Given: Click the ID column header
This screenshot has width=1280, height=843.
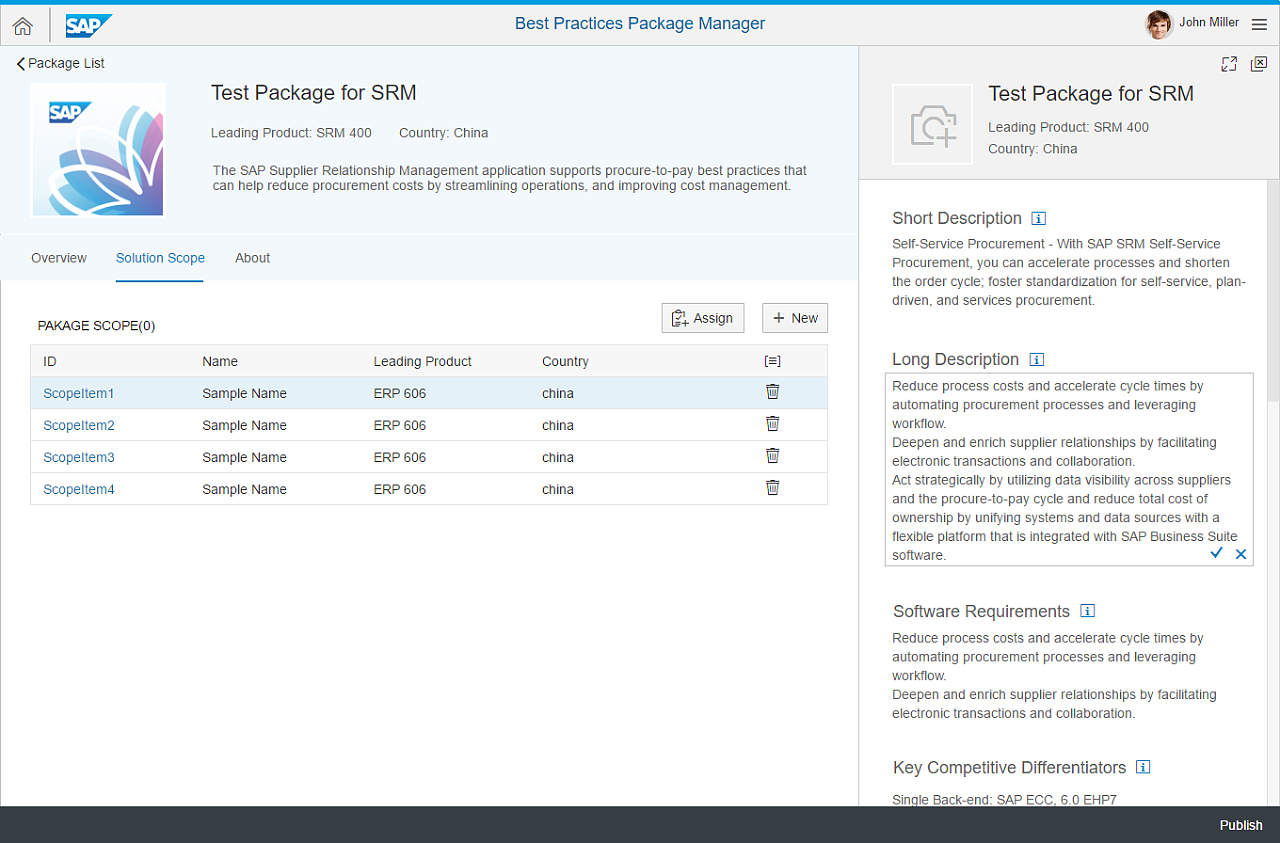Looking at the screenshot, I should (50, 361).
